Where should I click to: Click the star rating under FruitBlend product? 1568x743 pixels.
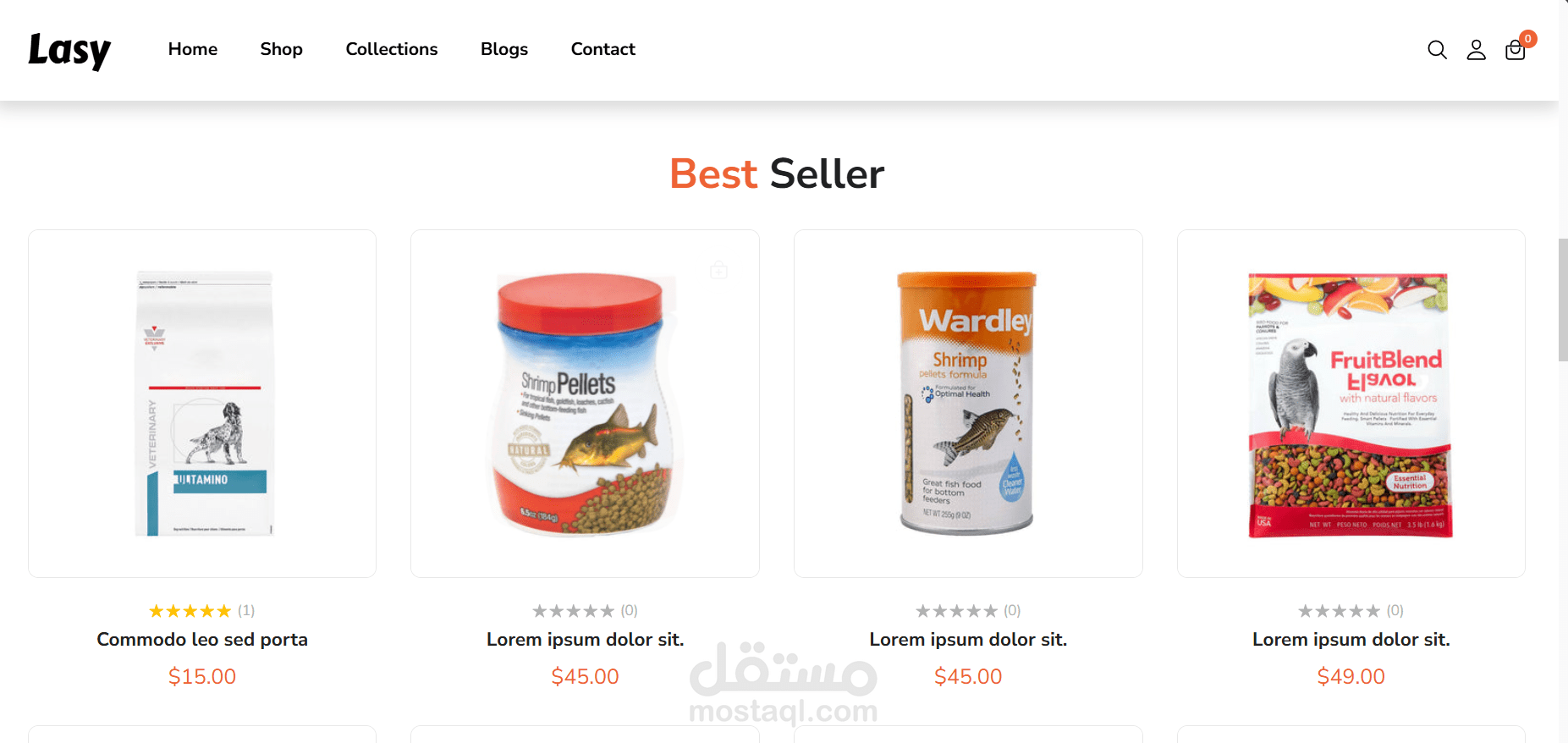1339,611
